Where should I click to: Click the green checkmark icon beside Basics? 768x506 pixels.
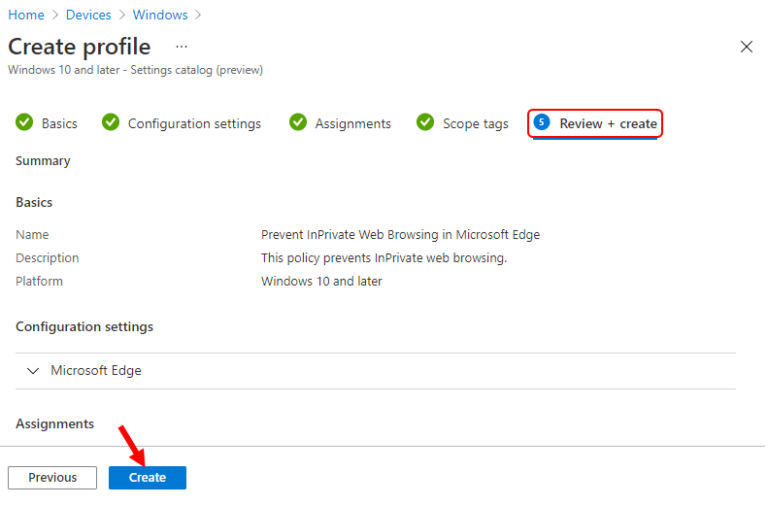24,123
